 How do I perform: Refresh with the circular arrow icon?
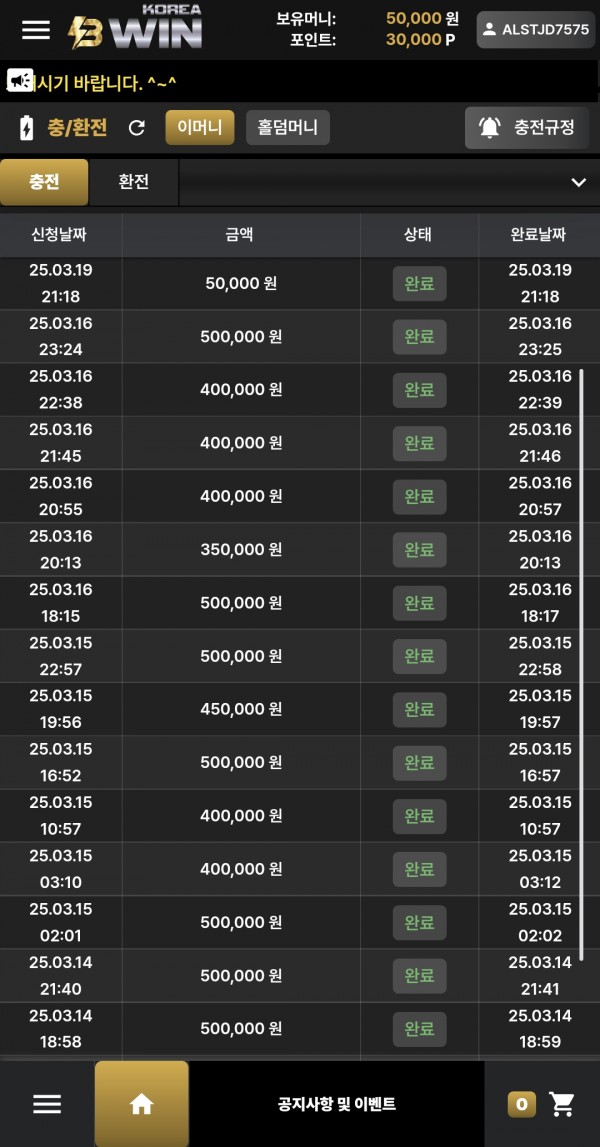[x=137, y=128]
